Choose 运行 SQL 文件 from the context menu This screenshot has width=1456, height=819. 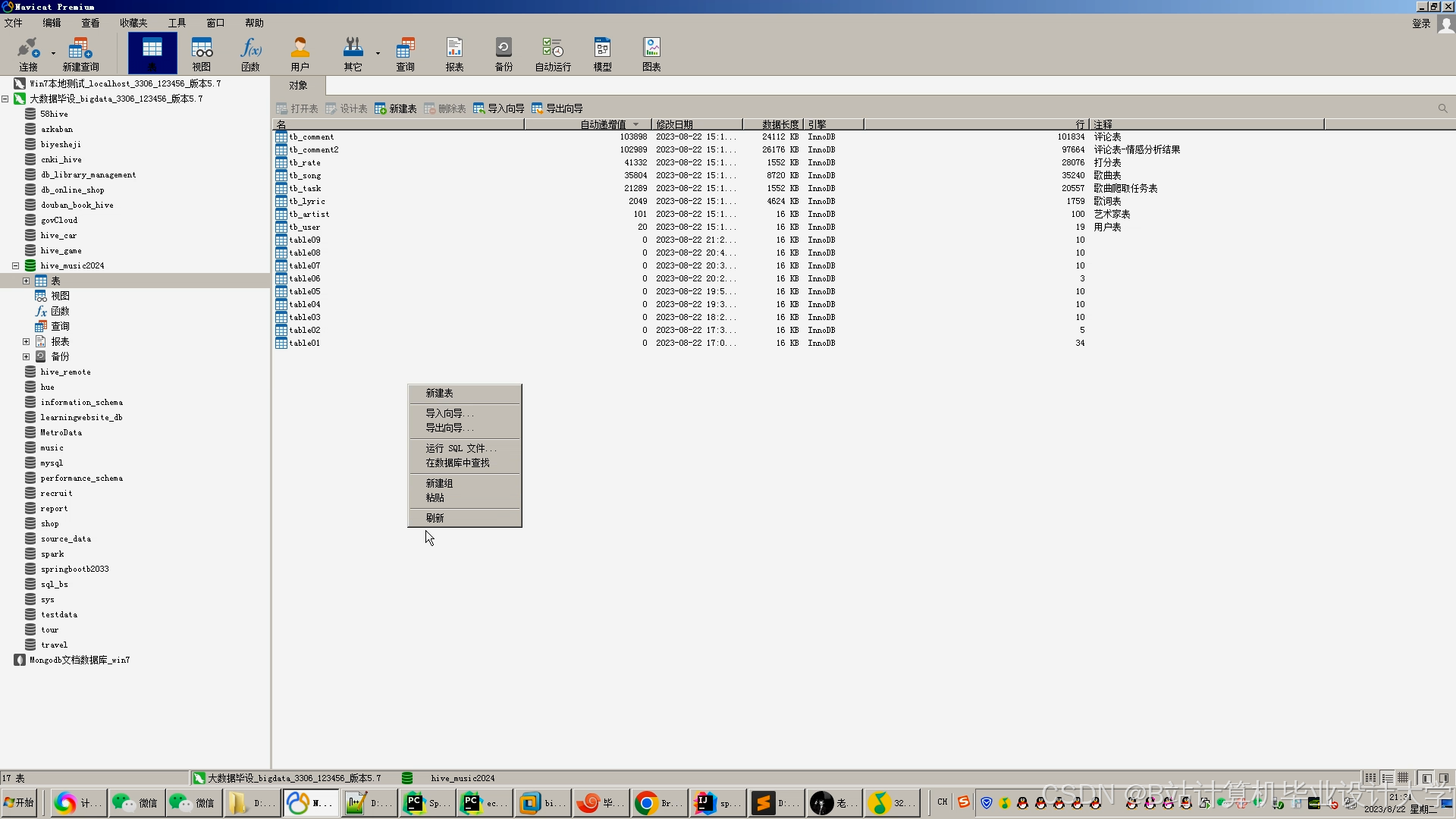[460, 448]
